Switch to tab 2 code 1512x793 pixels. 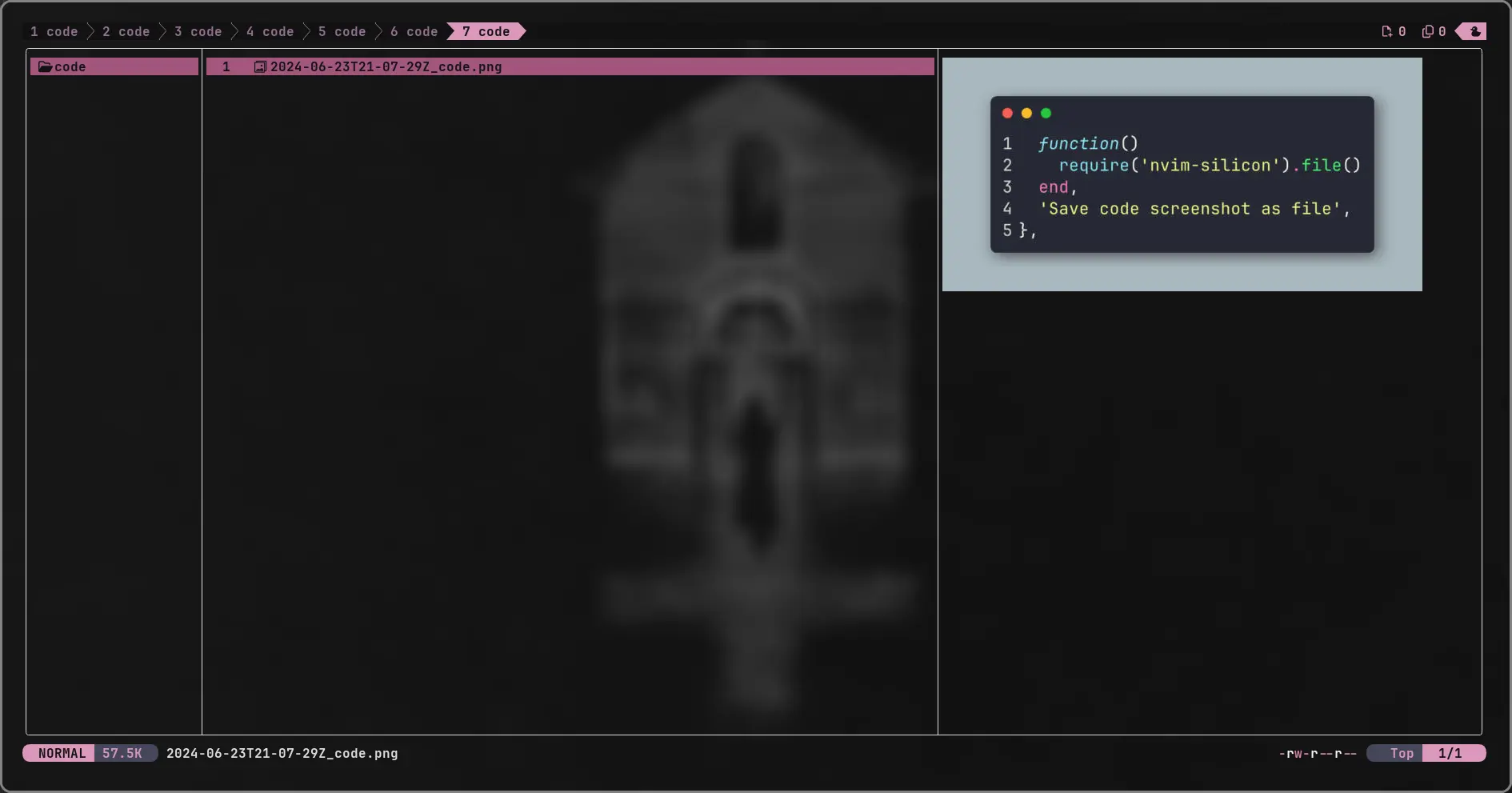click(x=126, y=31)
